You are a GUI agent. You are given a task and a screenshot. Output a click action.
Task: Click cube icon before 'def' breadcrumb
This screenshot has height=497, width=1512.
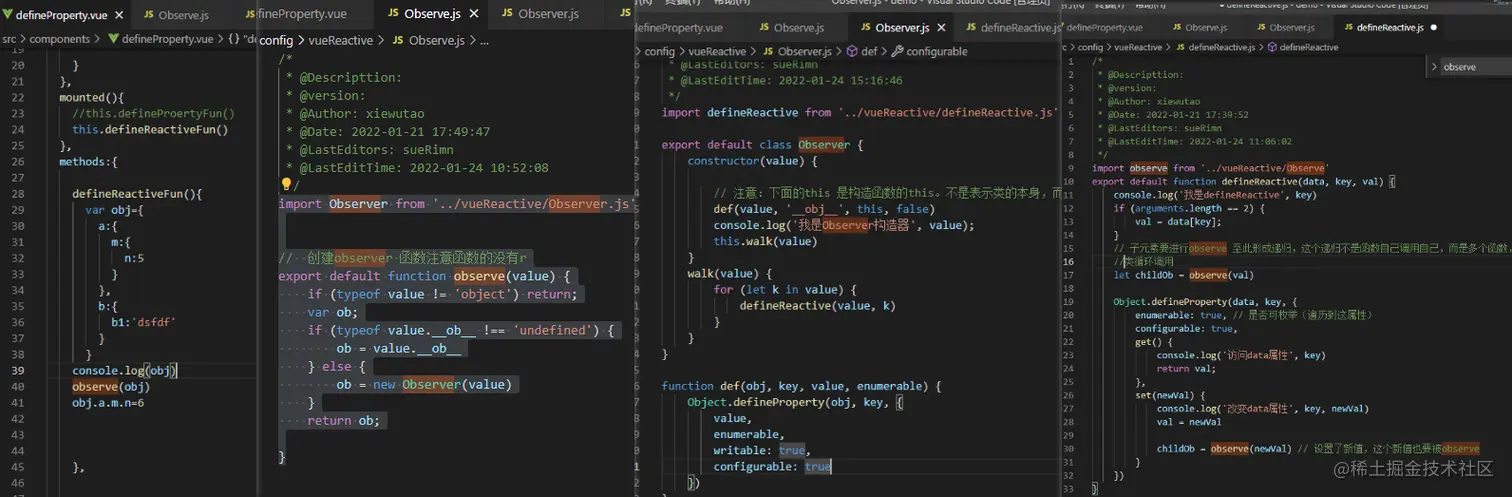(x=852, y=51)
